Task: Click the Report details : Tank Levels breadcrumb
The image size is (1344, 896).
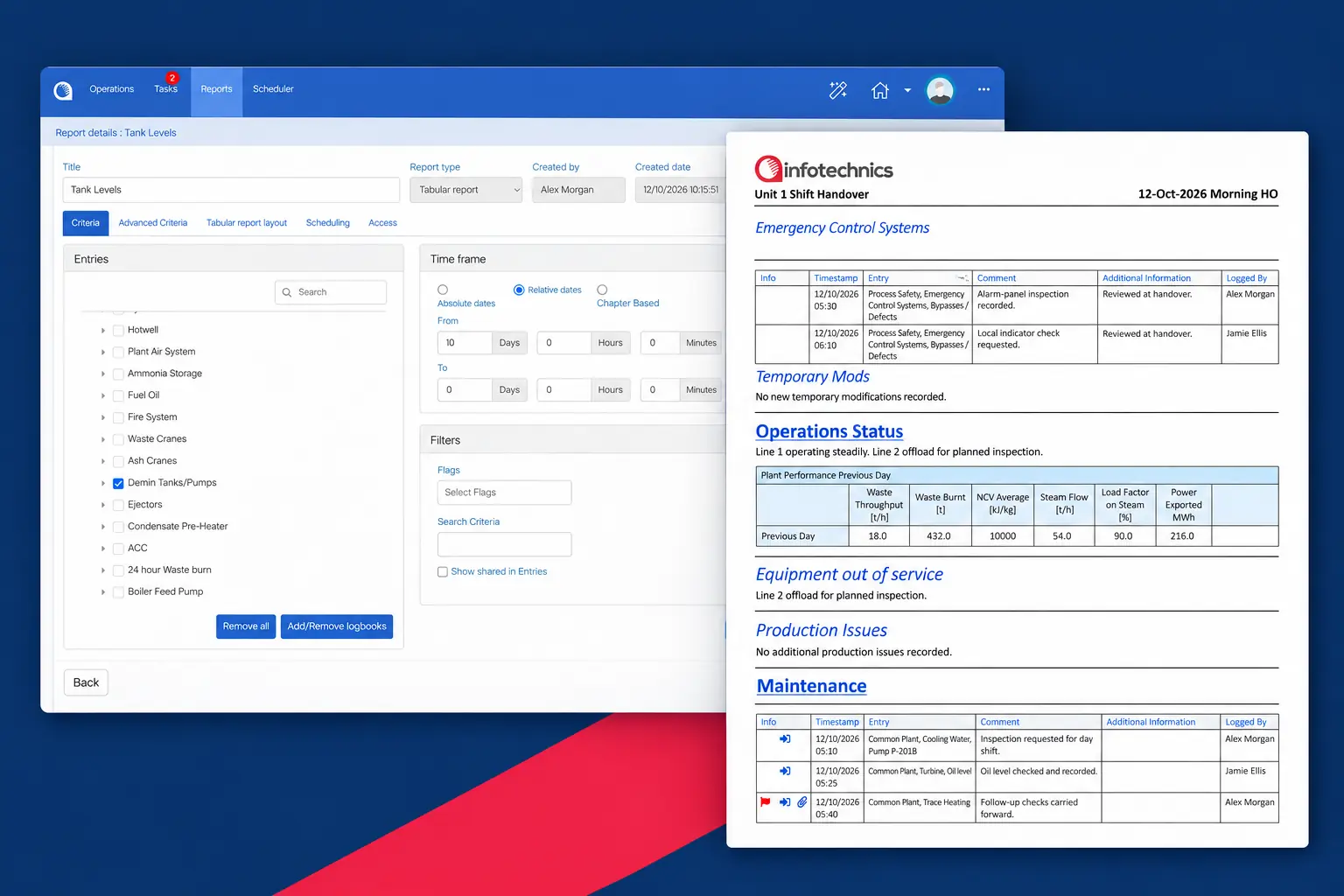Action: (115, 133)
